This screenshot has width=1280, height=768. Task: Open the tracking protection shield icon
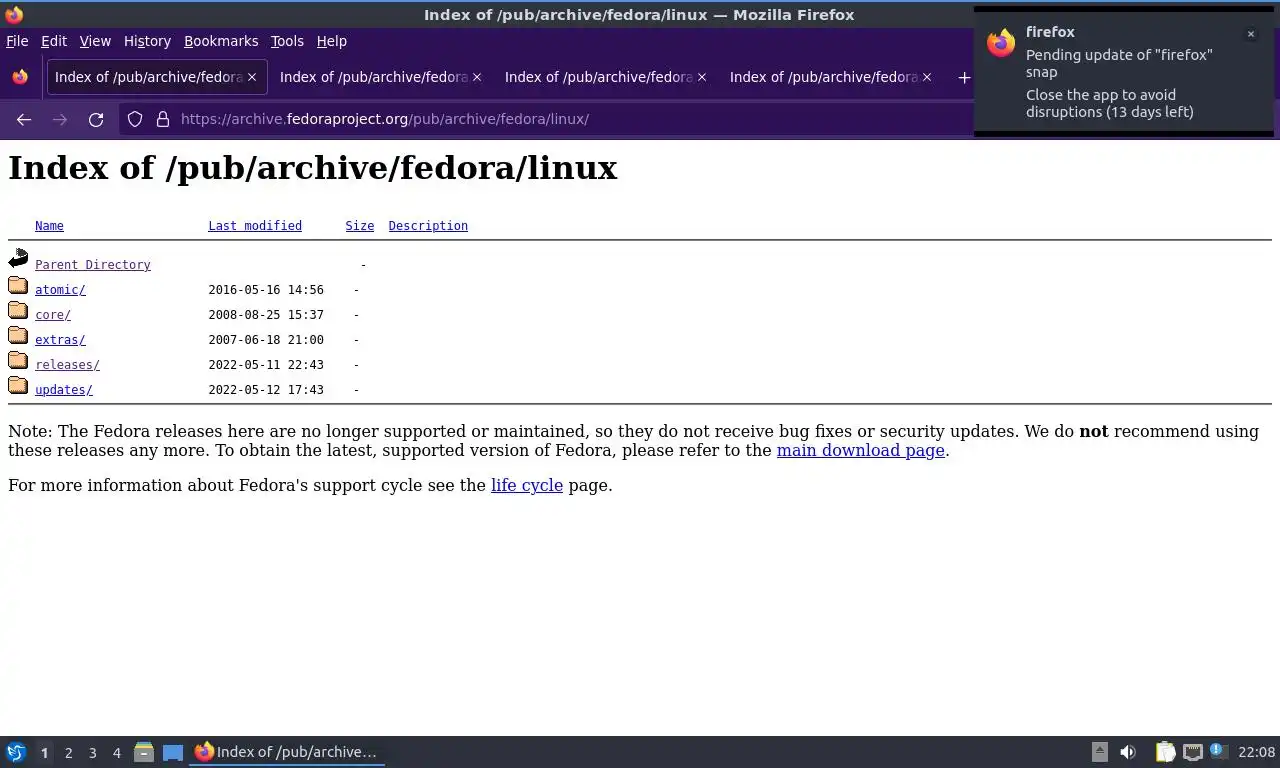tap(135, 119)
